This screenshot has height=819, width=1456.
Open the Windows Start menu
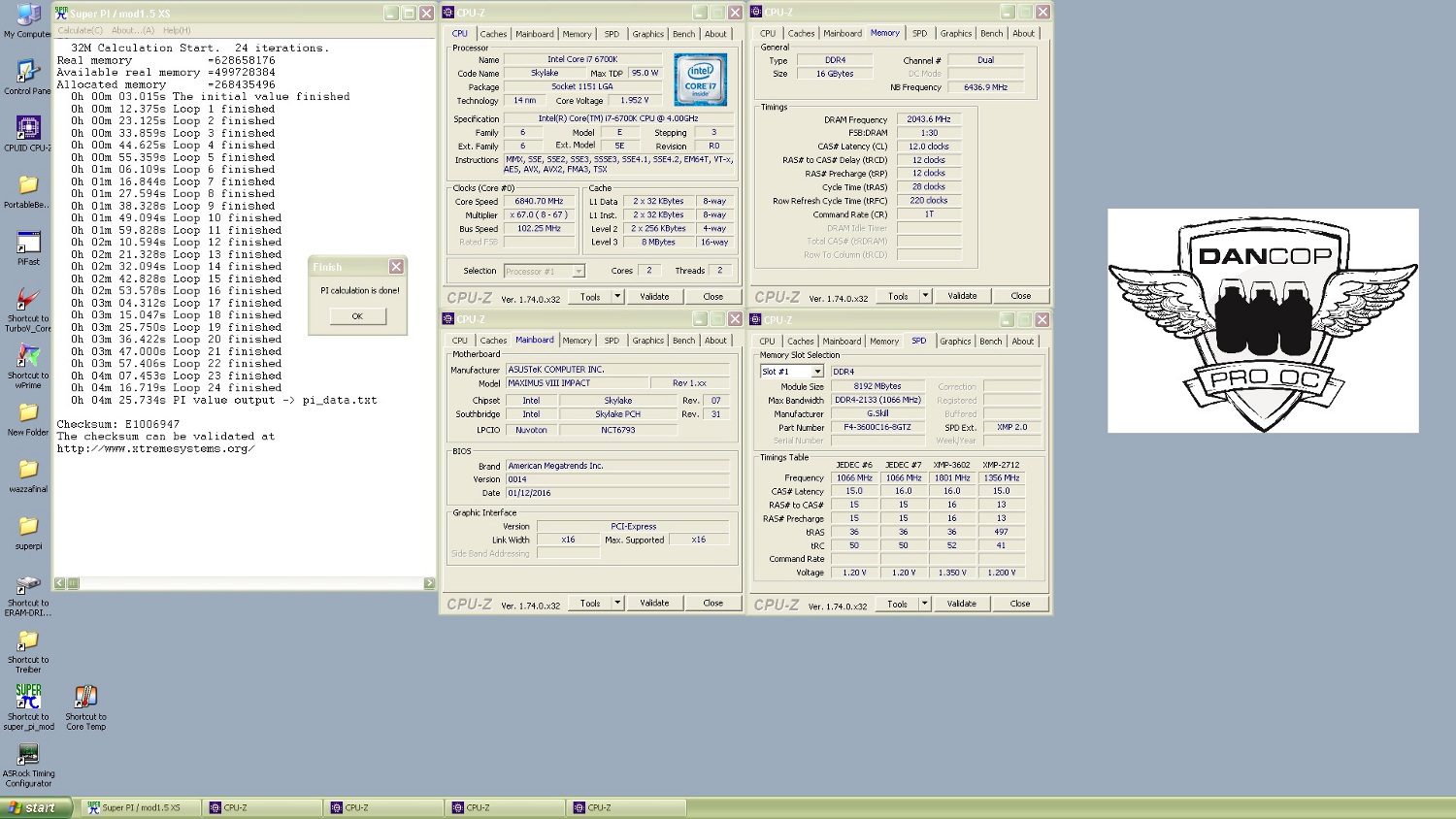(37, 807)
